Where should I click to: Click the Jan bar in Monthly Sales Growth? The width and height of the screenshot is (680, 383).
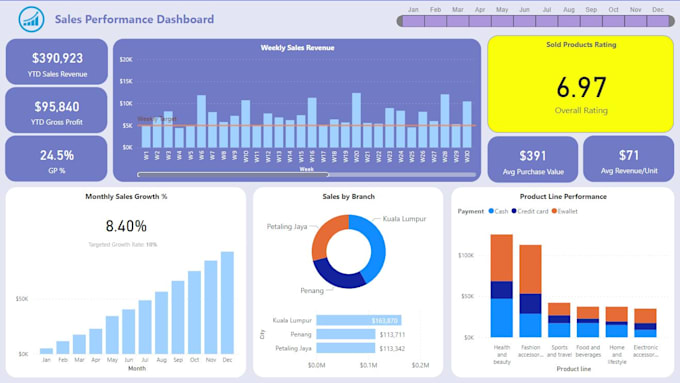coord(46,351)
